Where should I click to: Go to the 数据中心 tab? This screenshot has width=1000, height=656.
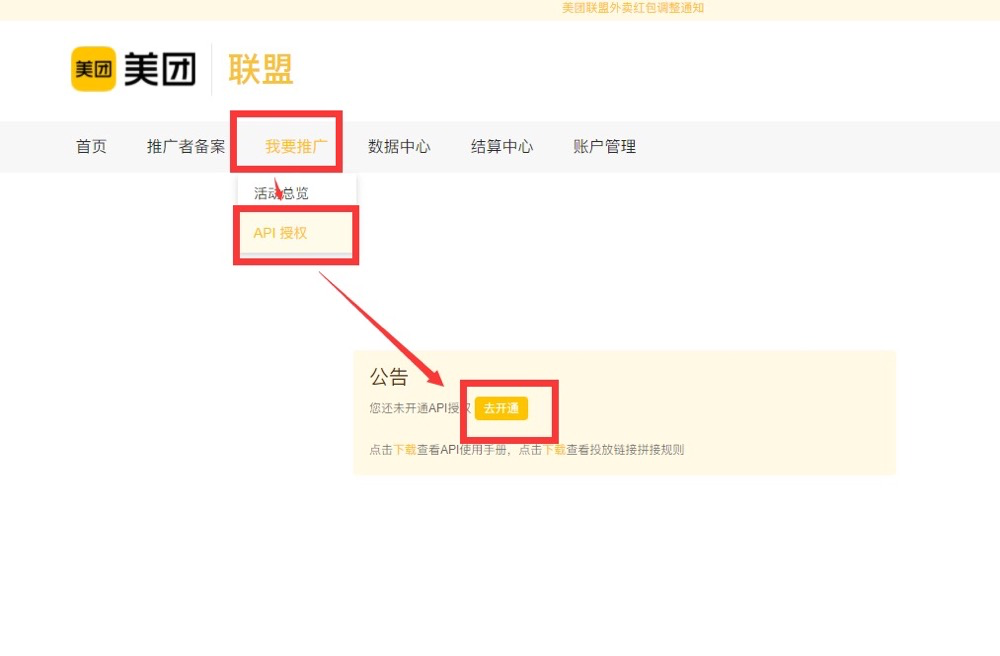coord(399,147)
